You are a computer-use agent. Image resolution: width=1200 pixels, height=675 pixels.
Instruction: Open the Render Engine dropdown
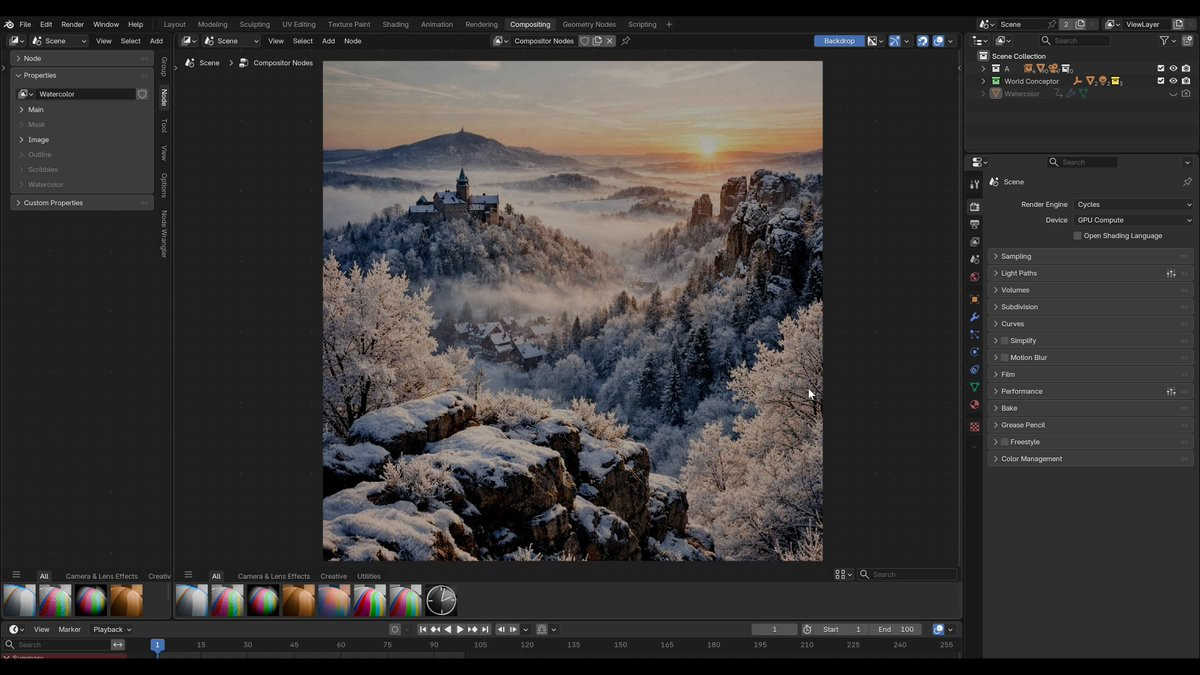pyautogui.click(x=1133, y=204)
